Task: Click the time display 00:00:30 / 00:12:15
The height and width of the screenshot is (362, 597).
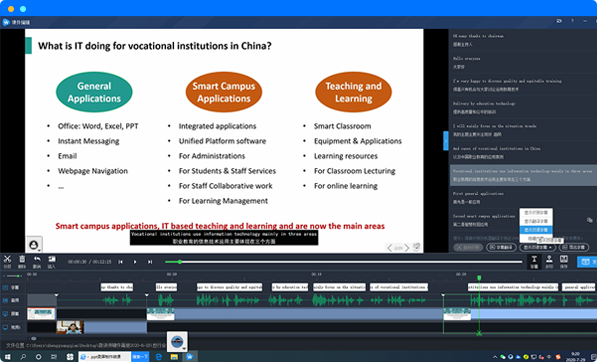Action: (89, 262)
